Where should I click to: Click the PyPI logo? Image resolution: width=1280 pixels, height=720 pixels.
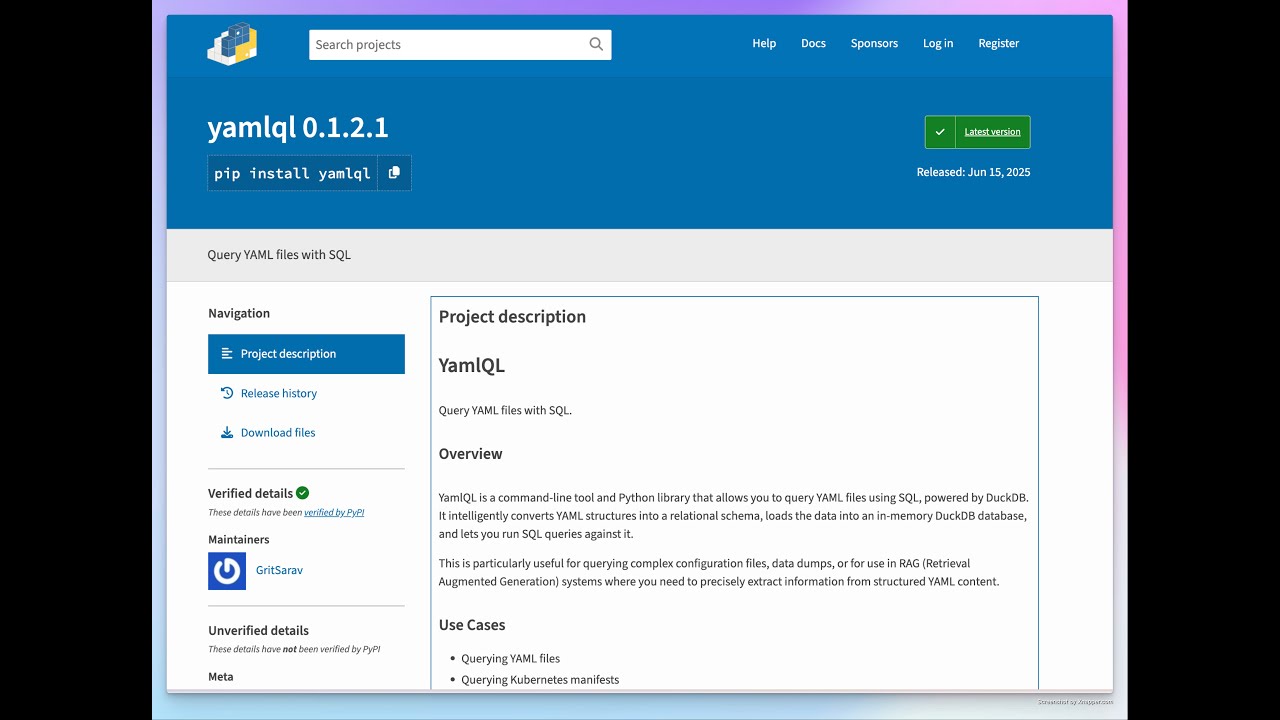232,44
